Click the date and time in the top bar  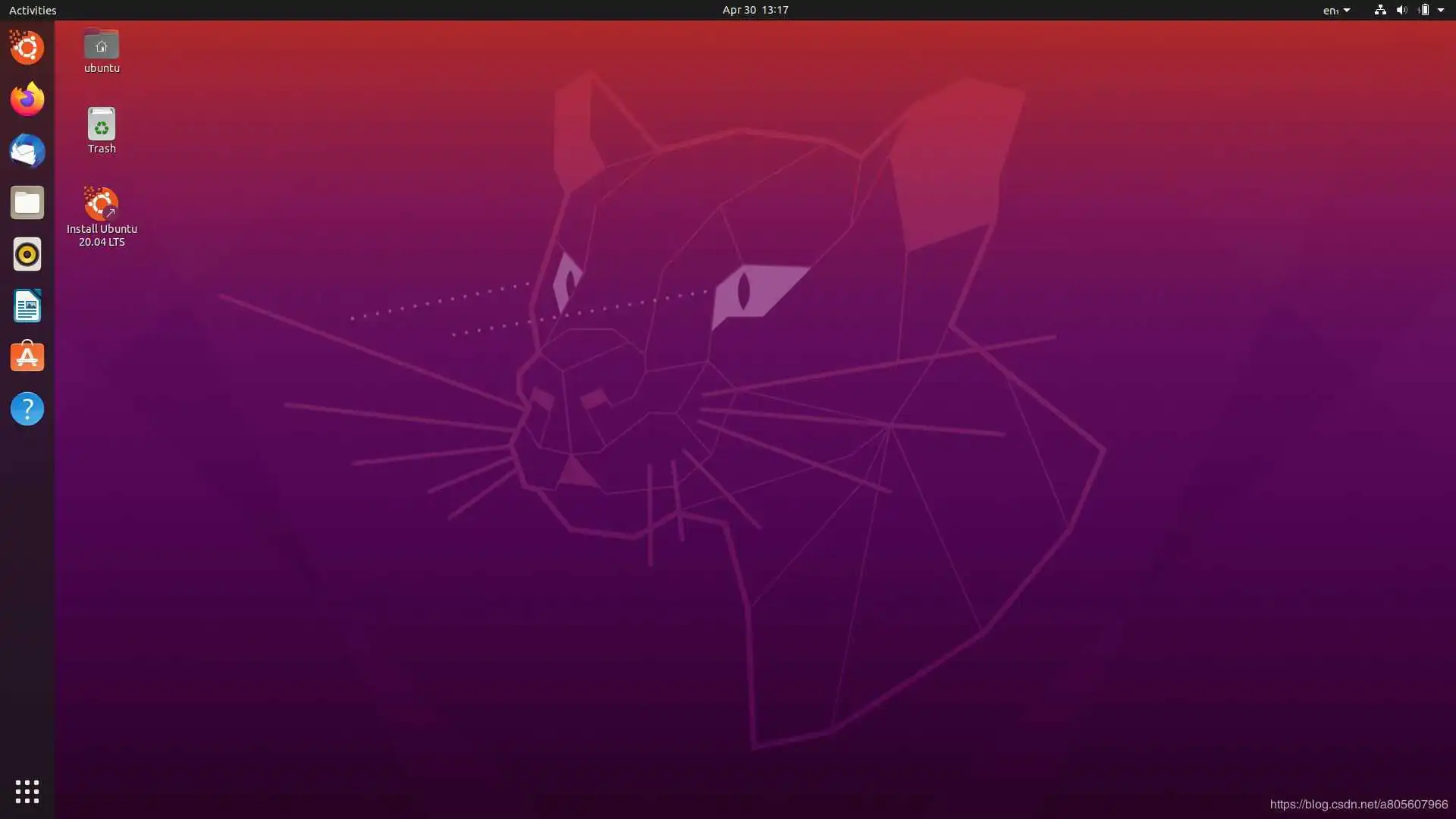tap(755, 10)
